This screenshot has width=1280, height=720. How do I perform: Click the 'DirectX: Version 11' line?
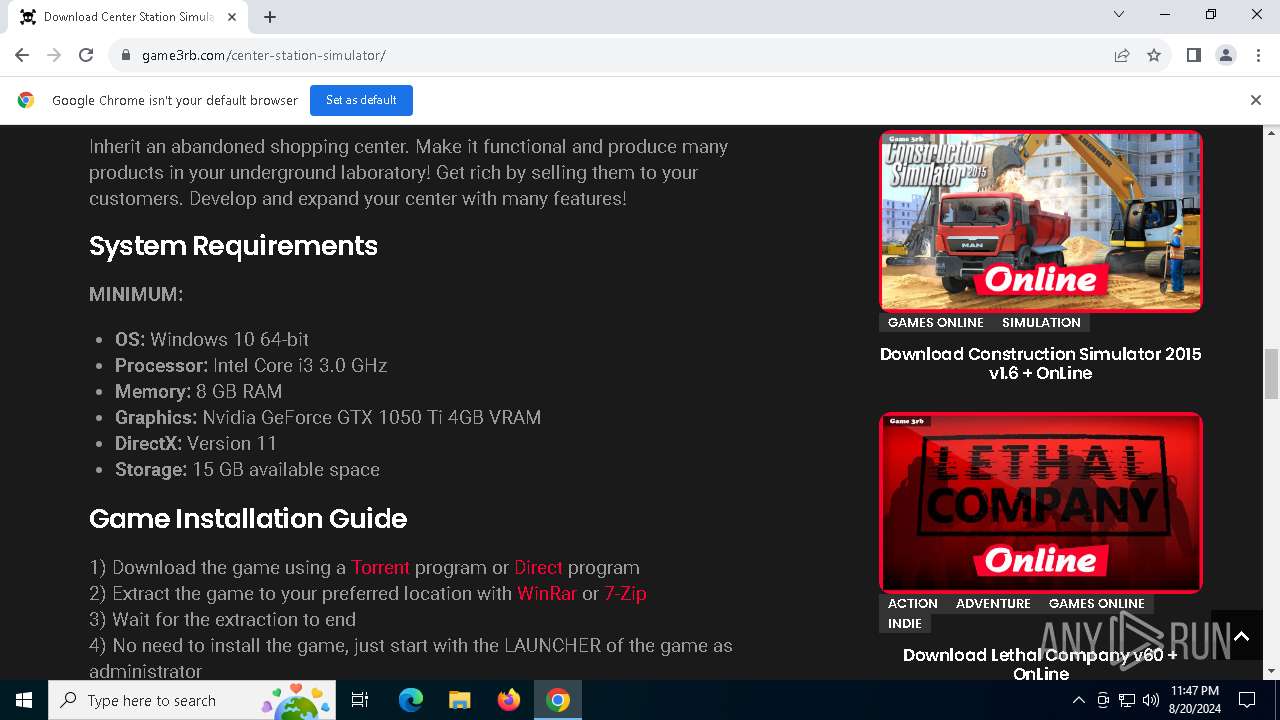[196, 443]
